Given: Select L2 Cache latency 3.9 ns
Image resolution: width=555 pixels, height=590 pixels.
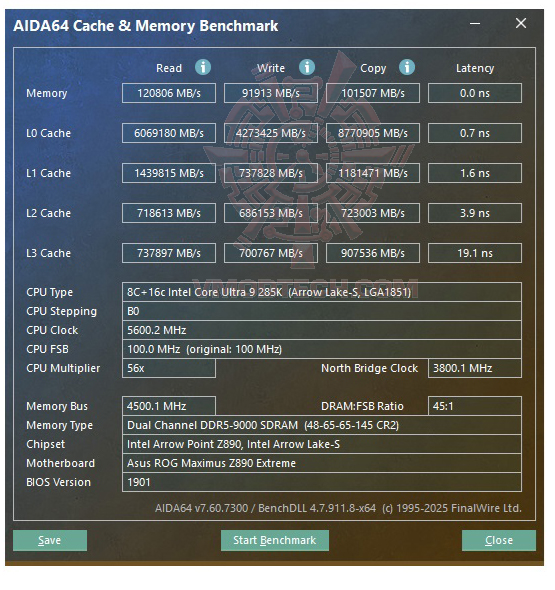Looking at the screenshot, I should [475, 213].
